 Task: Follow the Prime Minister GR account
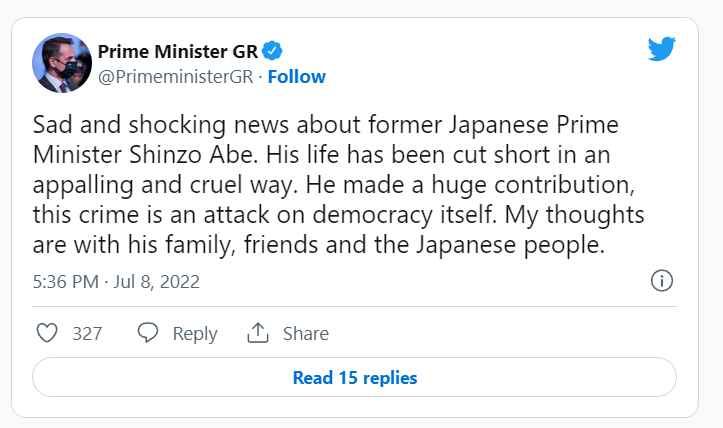(296, 77)
